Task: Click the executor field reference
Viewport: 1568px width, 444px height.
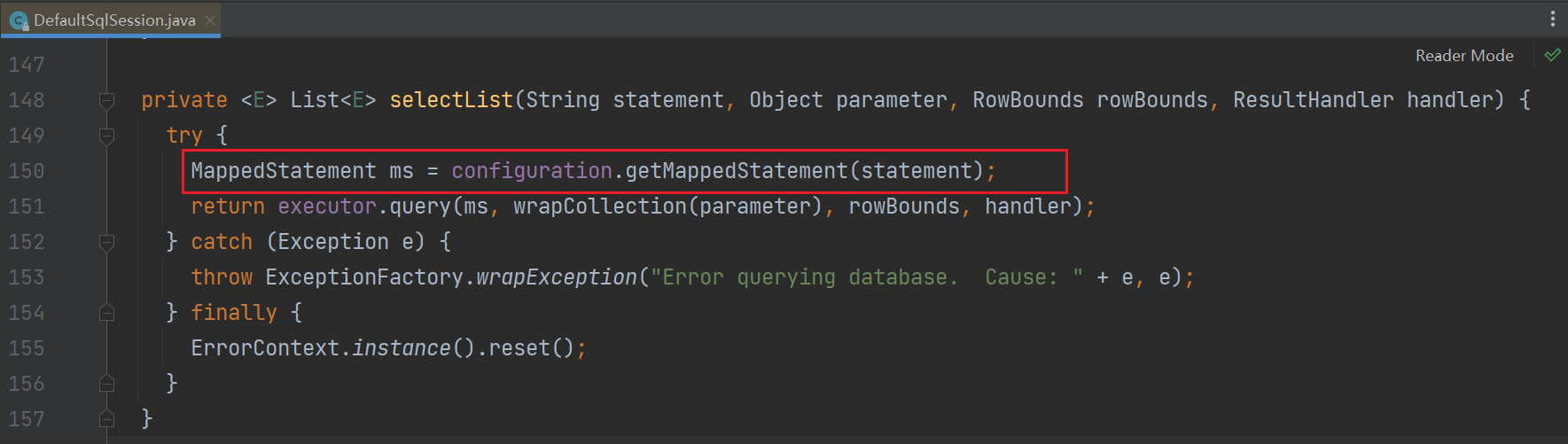Action: coord(327,206)
